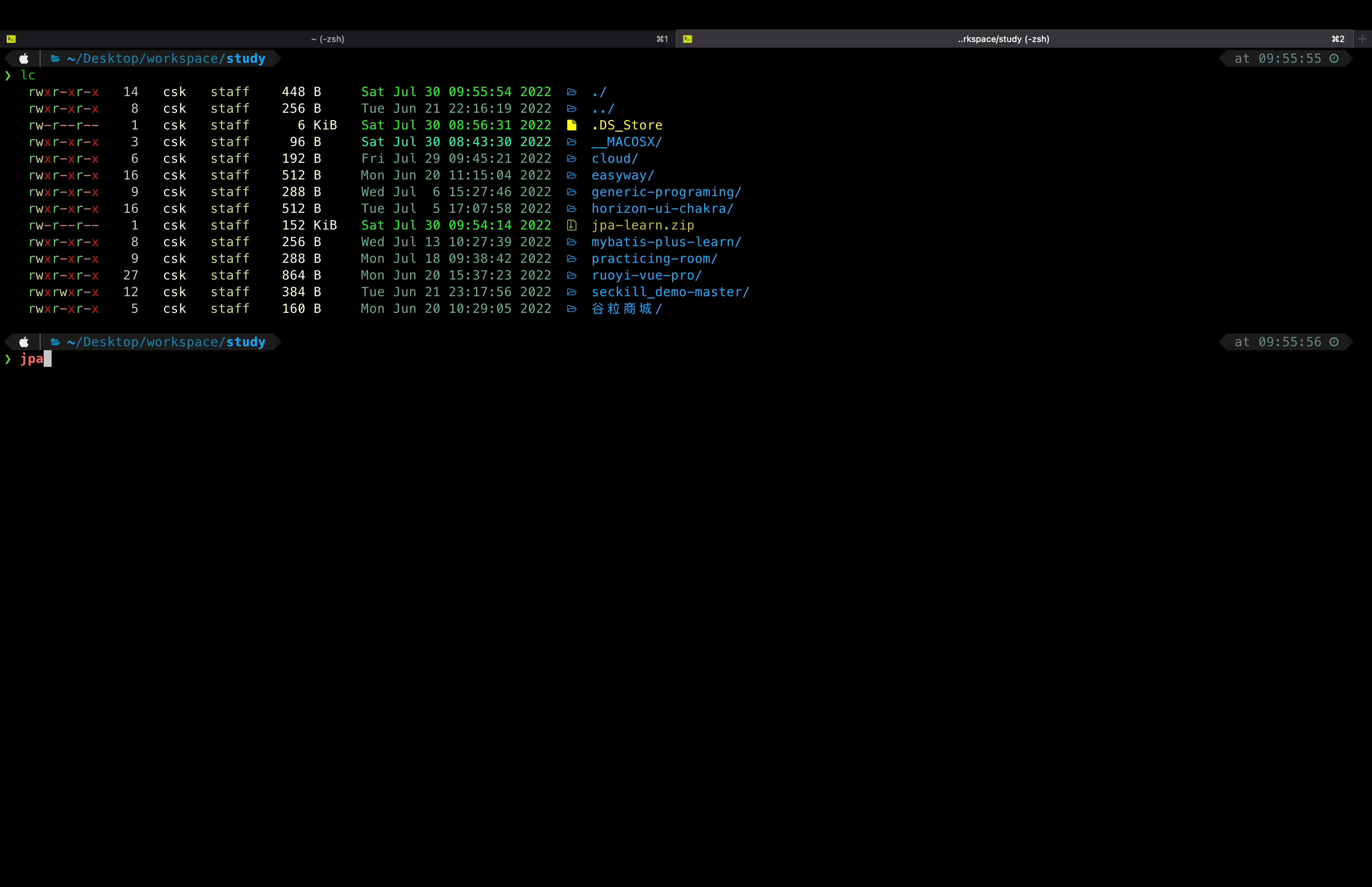Click the typed jpa command text
The image size is (1372, 887).
(x=32, y=359)
